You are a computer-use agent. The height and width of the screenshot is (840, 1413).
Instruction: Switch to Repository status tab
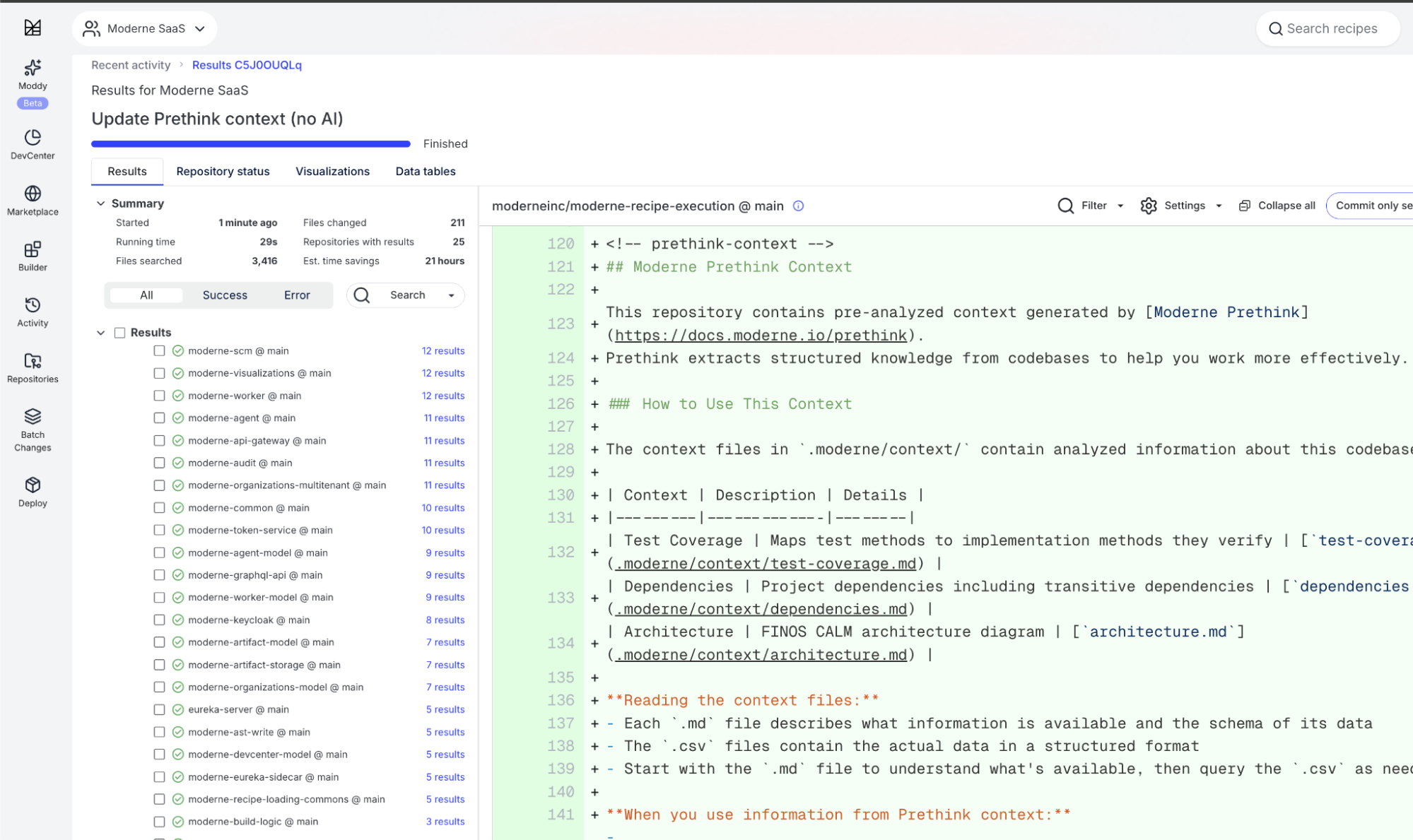pyautogui.click(x=223, y=172)
